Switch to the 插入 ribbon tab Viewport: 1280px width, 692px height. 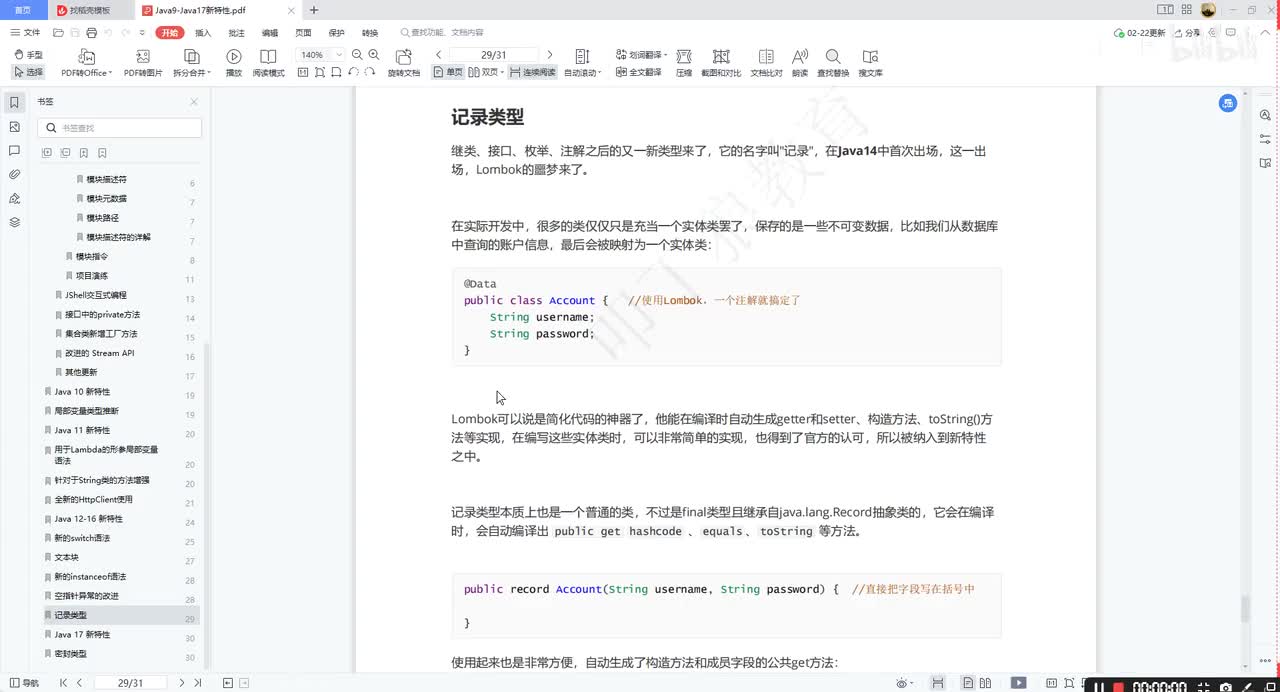(203, 33)
